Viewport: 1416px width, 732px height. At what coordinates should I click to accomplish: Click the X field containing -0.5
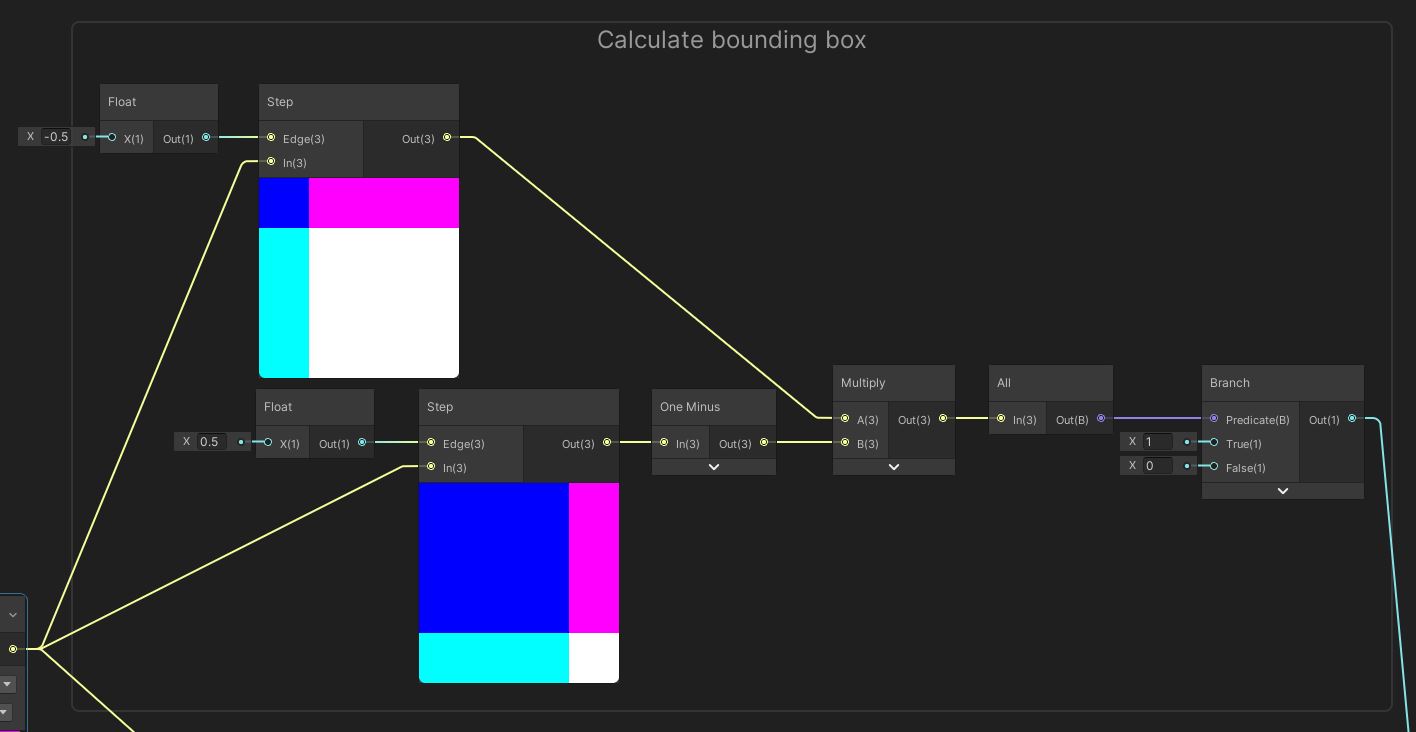click(x=55, y=136)
